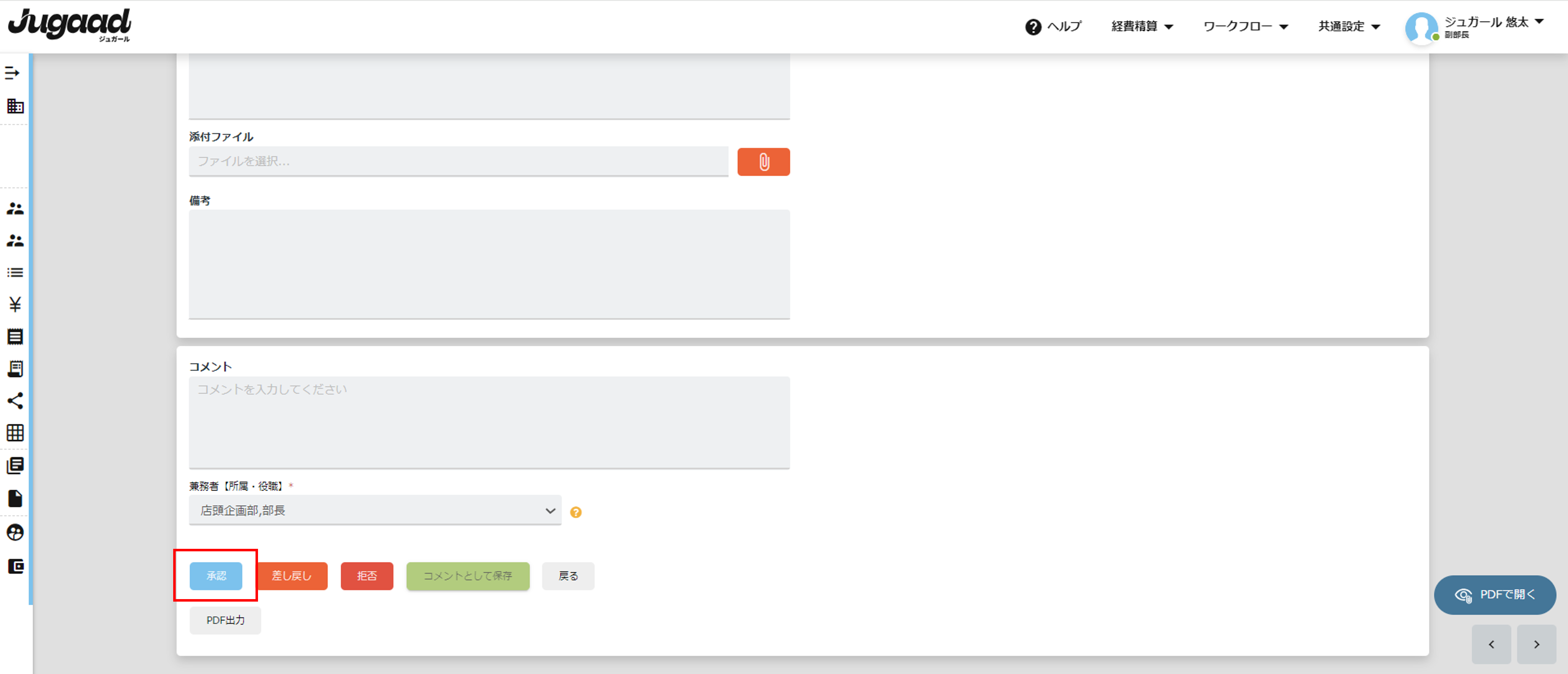Click the document file icon in sidebar
Screen dimensions: 1568x674
coord(15,498)
